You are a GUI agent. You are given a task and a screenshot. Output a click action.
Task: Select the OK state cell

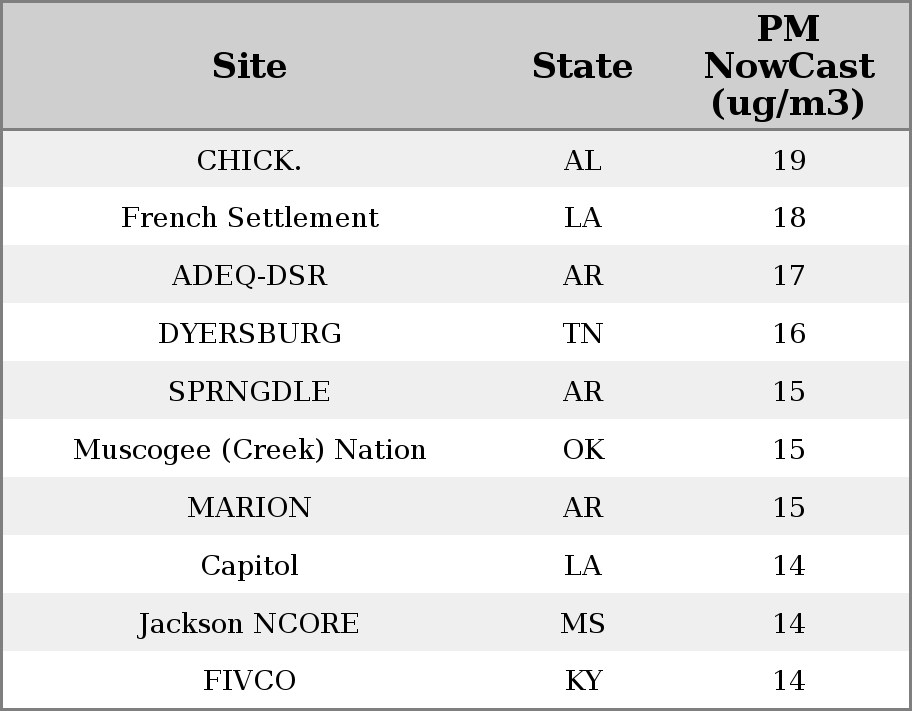(x=582, y=449)
